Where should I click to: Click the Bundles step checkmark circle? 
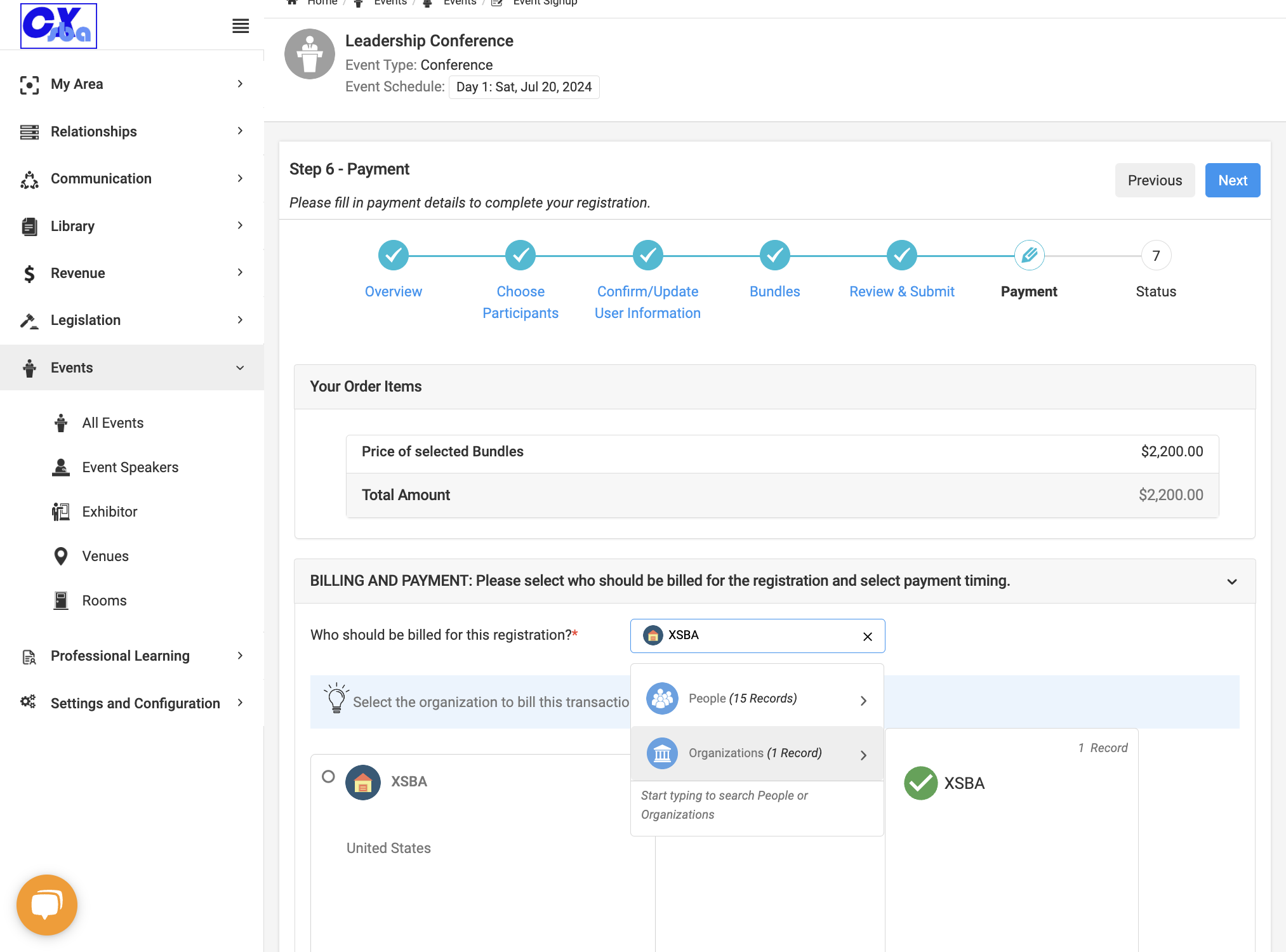pos(775,255)
